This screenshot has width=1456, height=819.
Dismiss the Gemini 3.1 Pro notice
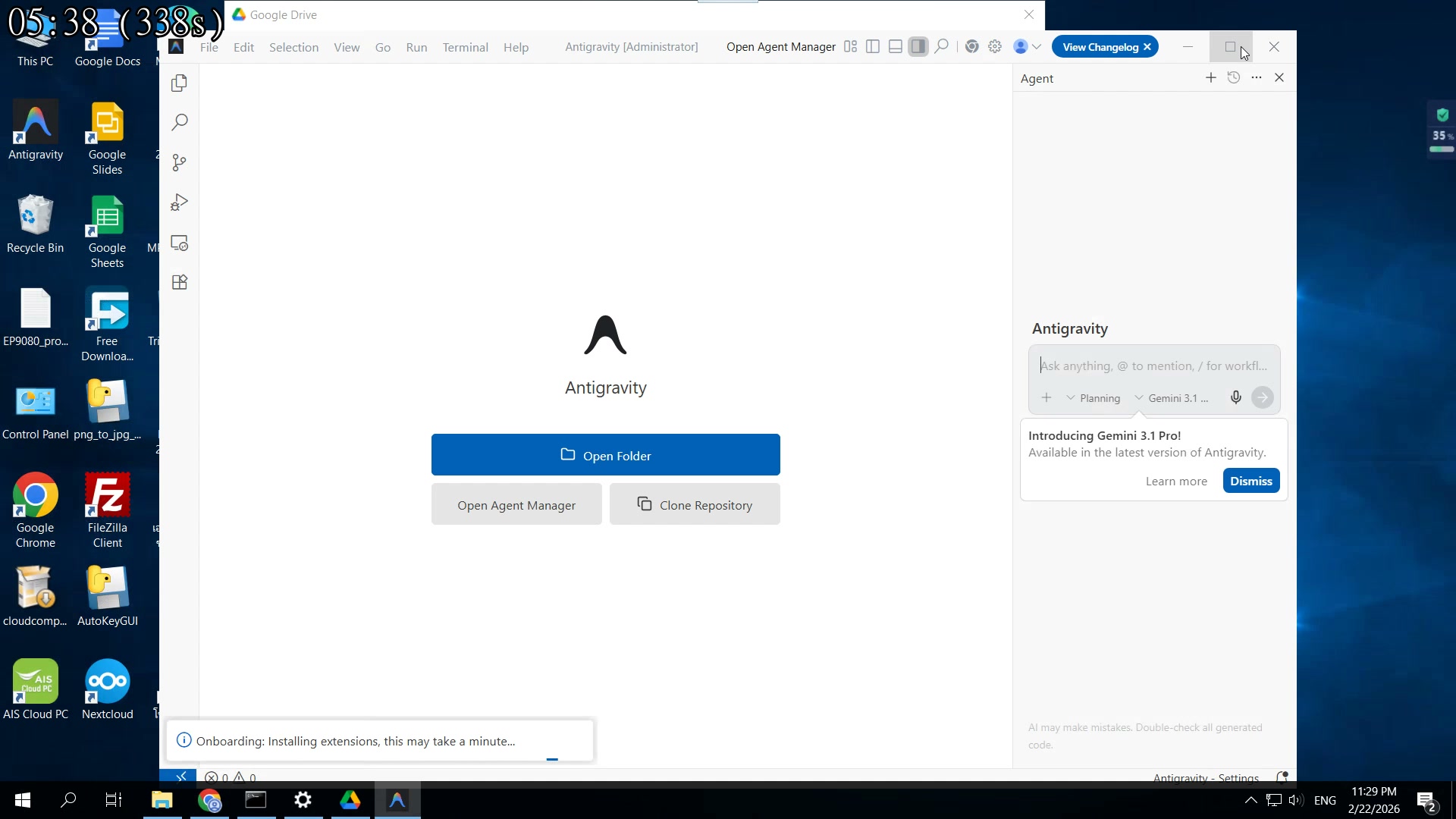coord(1250,481)
